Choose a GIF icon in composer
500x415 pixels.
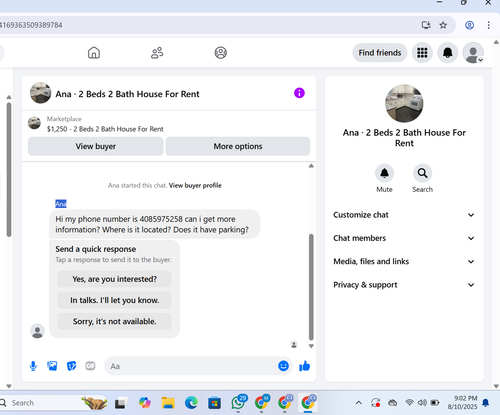[90, 366]
